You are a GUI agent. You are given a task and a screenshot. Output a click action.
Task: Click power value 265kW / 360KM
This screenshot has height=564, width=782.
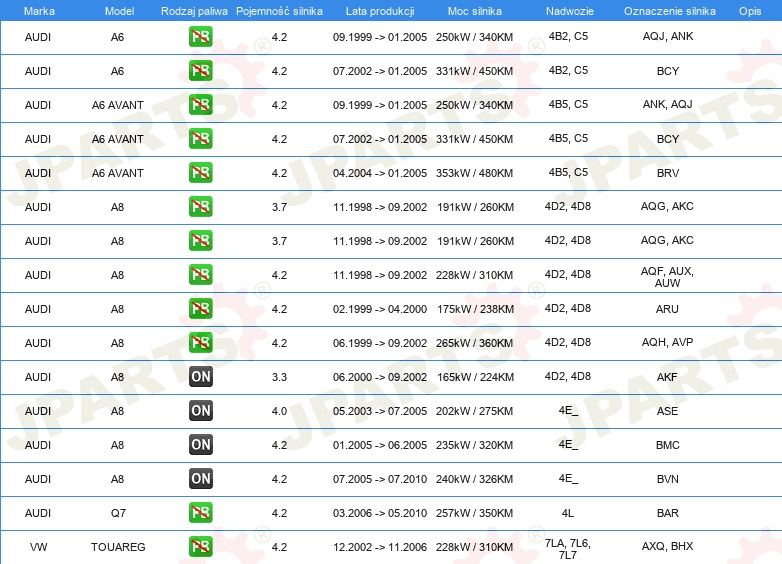474,343
